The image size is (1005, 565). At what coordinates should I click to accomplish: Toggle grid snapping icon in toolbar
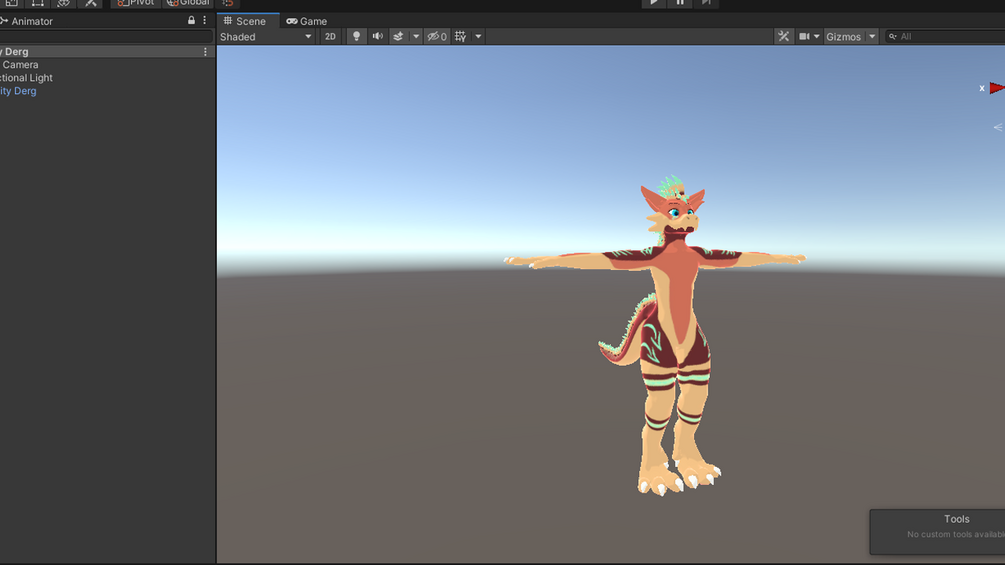(x=228, y=3)
